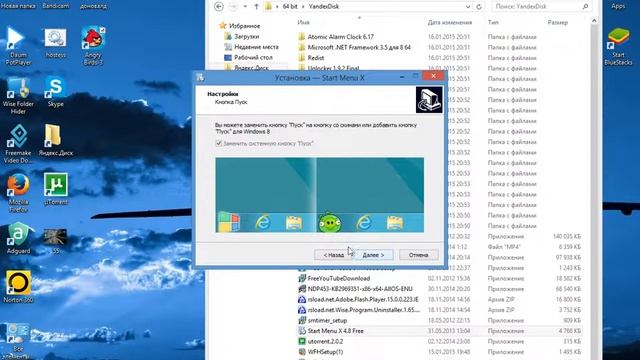Open the 555 desktop thumbnail icon
The height and width of the screenshot is (360, 640).
click(56, 241)
